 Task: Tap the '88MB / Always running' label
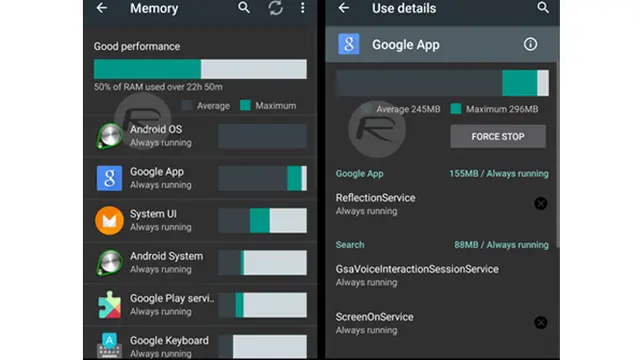tap(501, 244)
